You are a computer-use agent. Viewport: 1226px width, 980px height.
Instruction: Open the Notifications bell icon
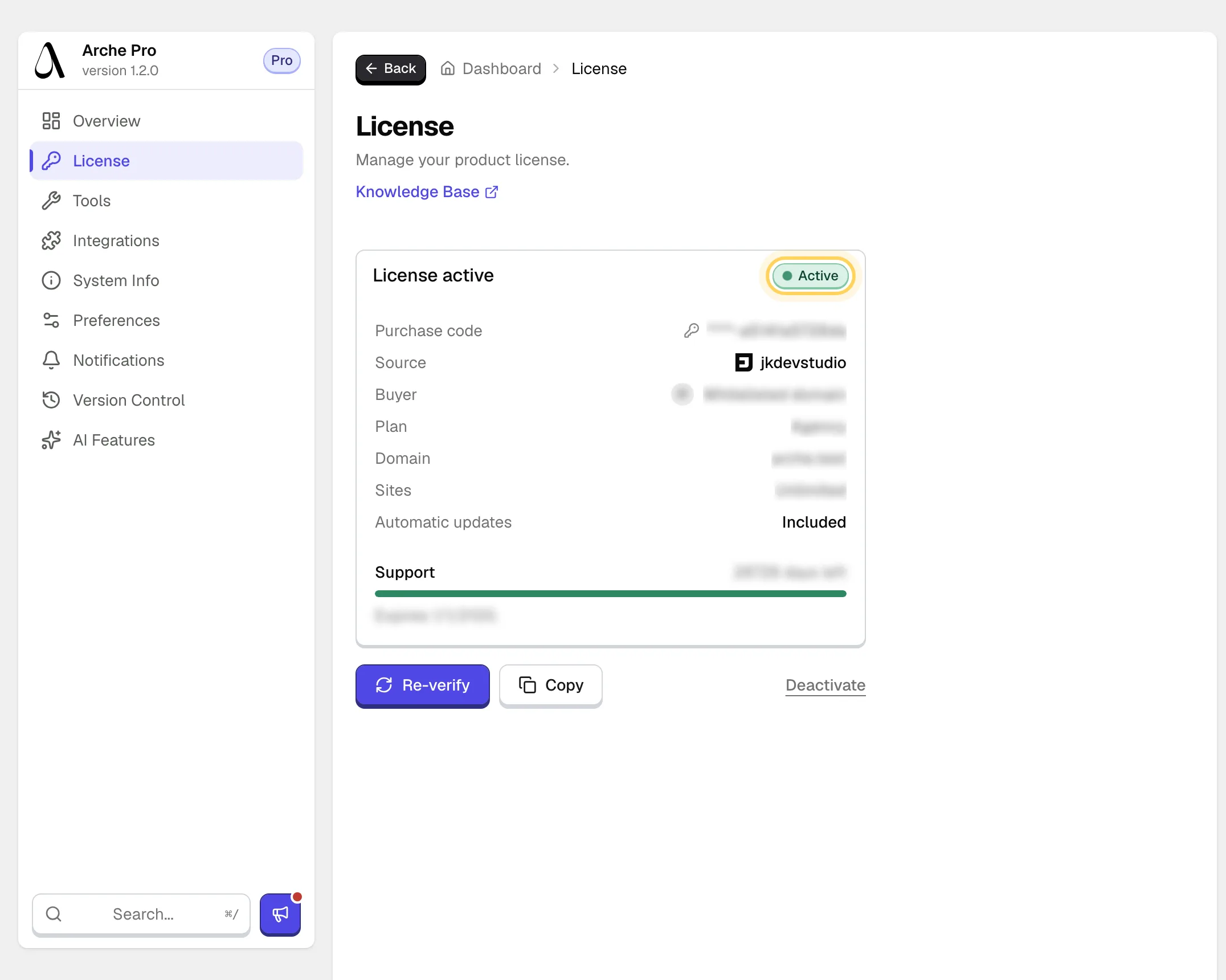pos(51,360)
